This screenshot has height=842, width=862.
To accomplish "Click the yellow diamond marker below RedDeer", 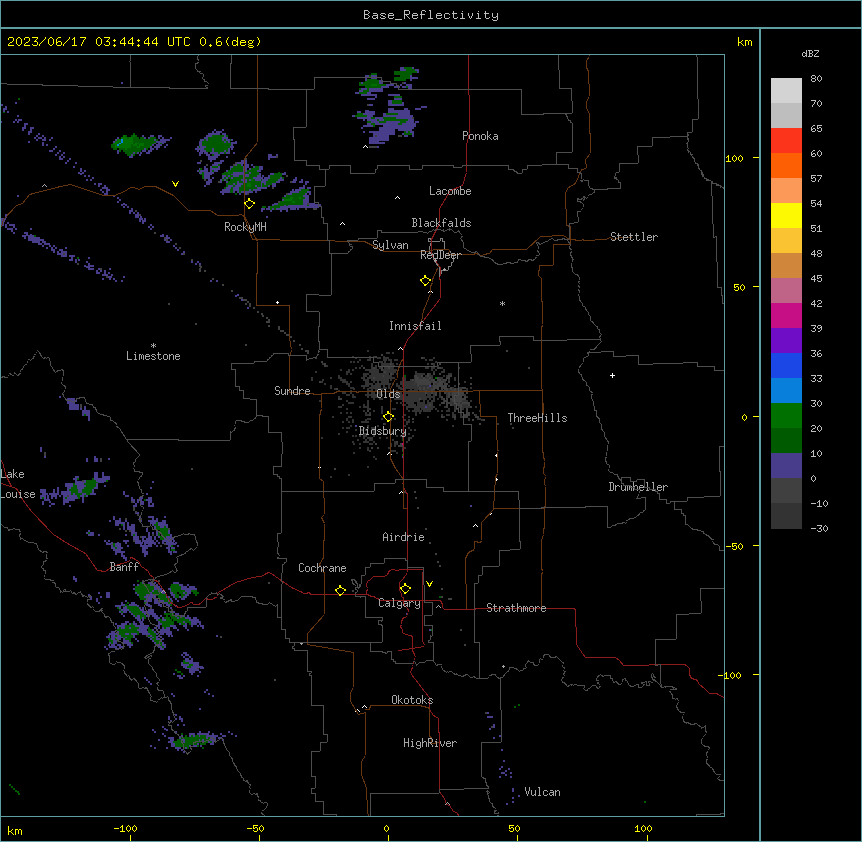I will [x=426, y=281].
